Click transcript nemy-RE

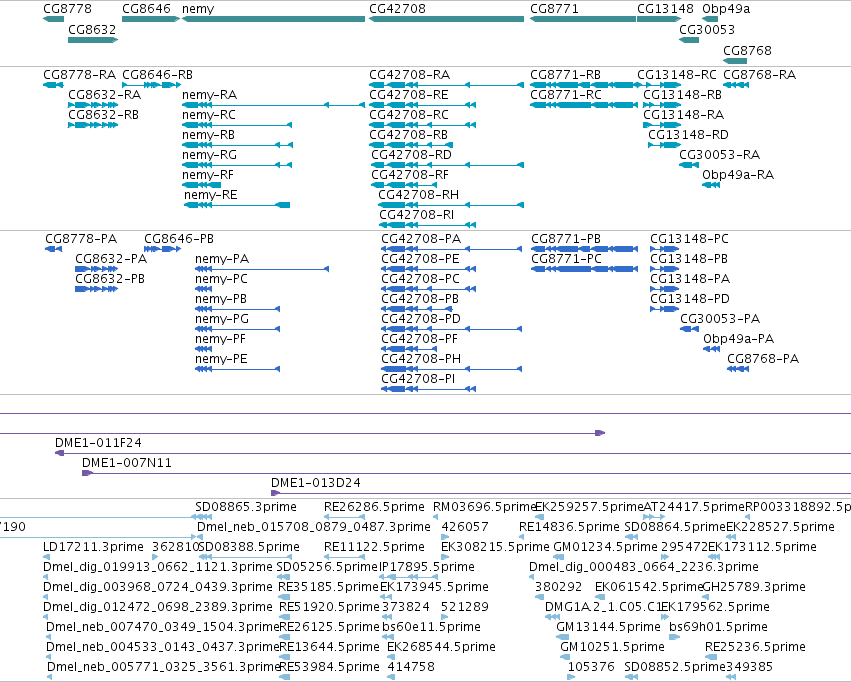pyautogui.click(x=237, y=205)
